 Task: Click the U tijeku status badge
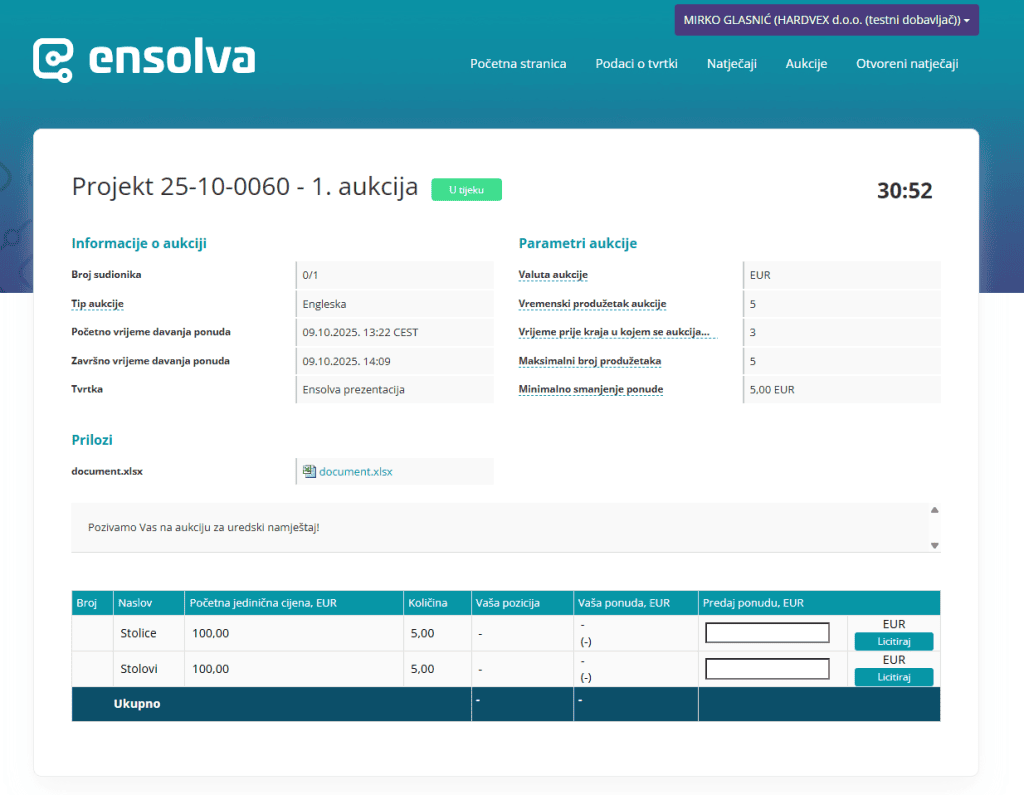pos(466,190)
